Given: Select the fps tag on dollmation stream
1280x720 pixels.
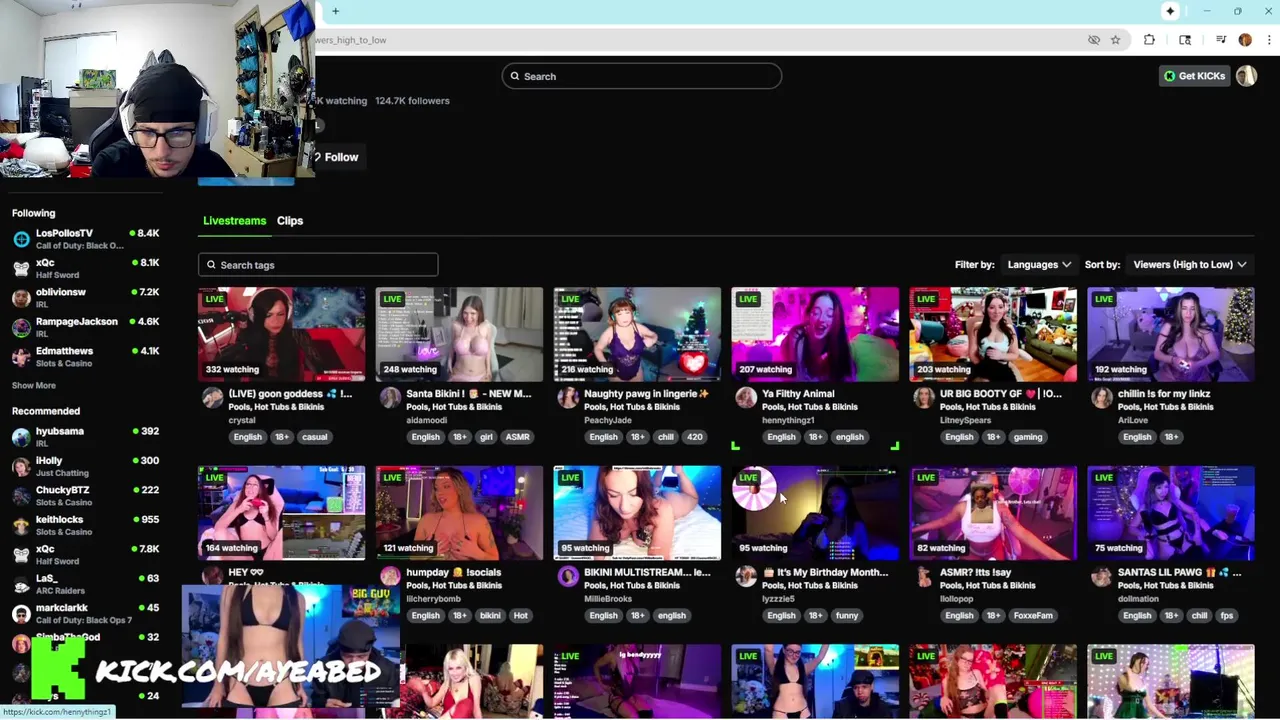Looking at the screenshot, I should [1227, 616].
